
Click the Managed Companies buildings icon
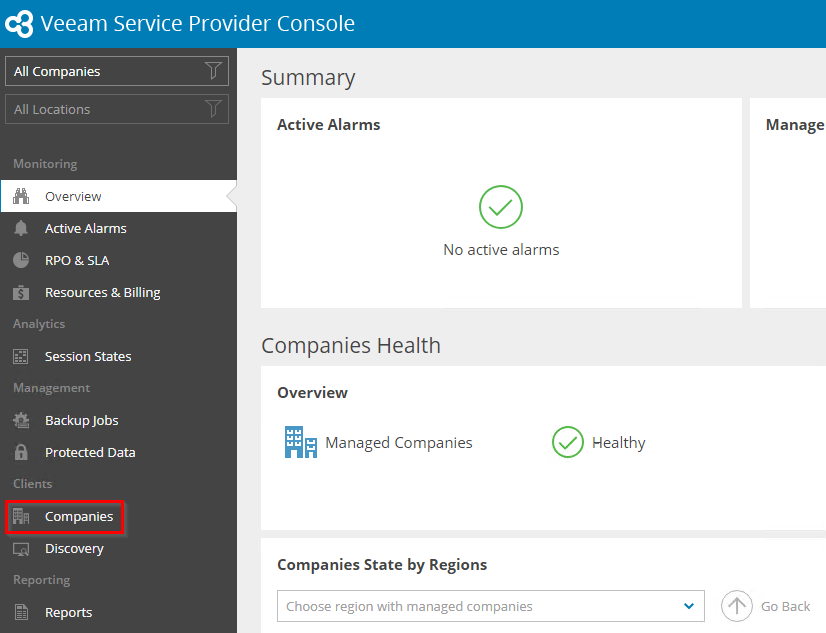pyautogui.click(x=301, y=442)
